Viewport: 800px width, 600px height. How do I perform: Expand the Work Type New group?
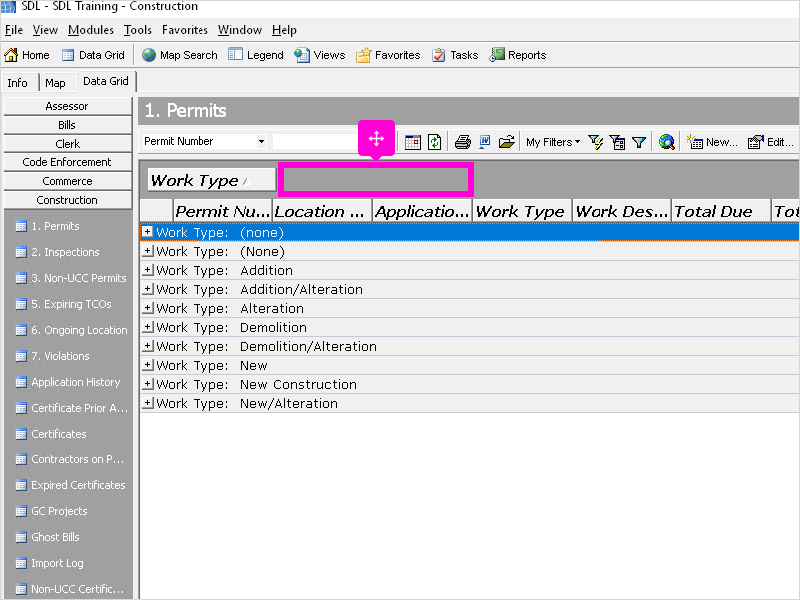(147, 365)
